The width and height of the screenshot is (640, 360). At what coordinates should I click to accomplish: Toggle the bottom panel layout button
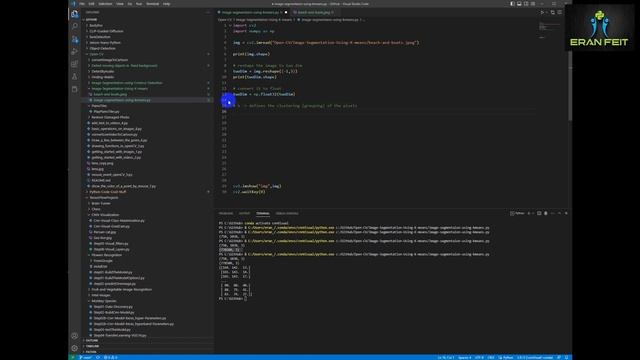(519, 4)
